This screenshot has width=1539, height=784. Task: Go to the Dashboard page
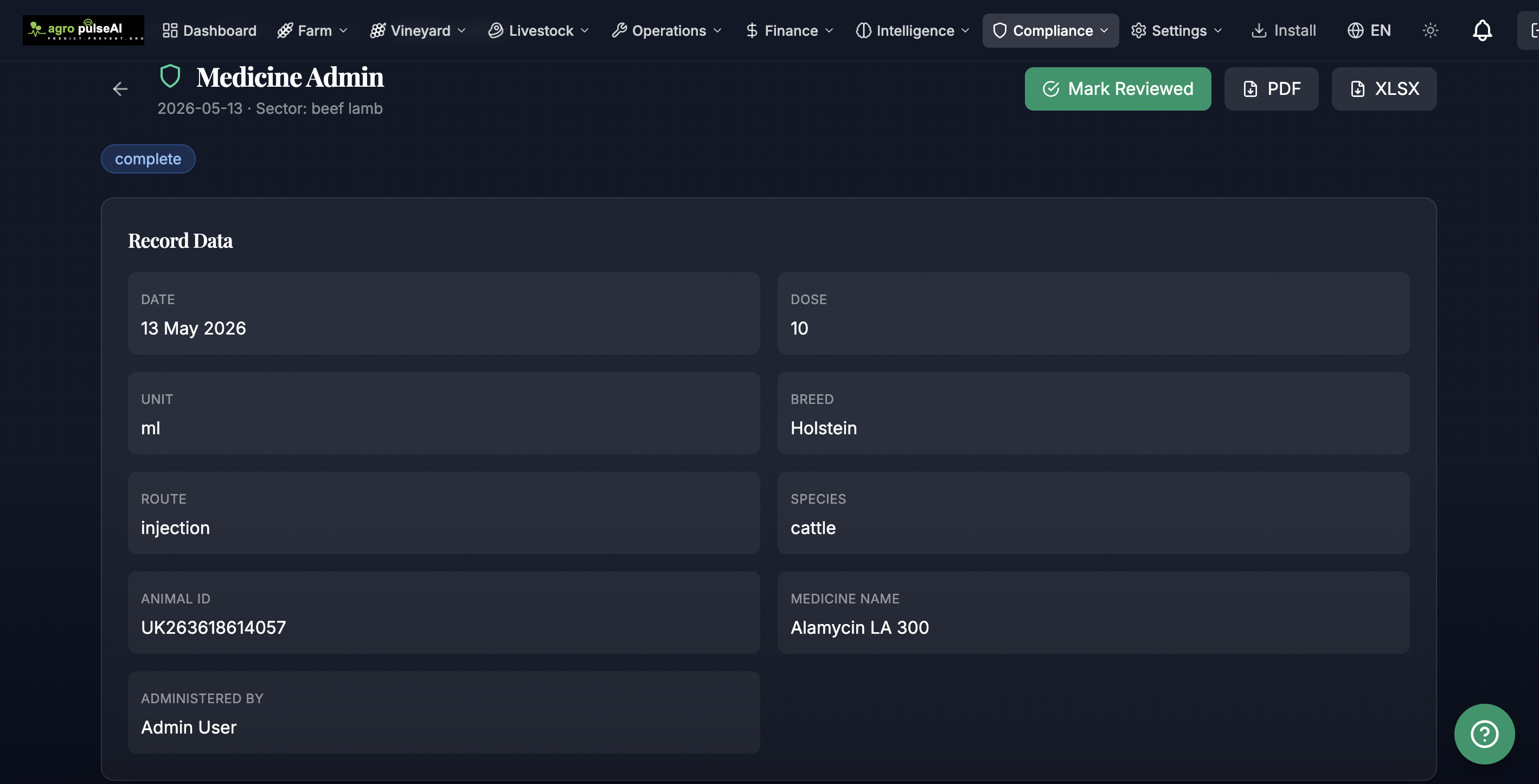210,30
